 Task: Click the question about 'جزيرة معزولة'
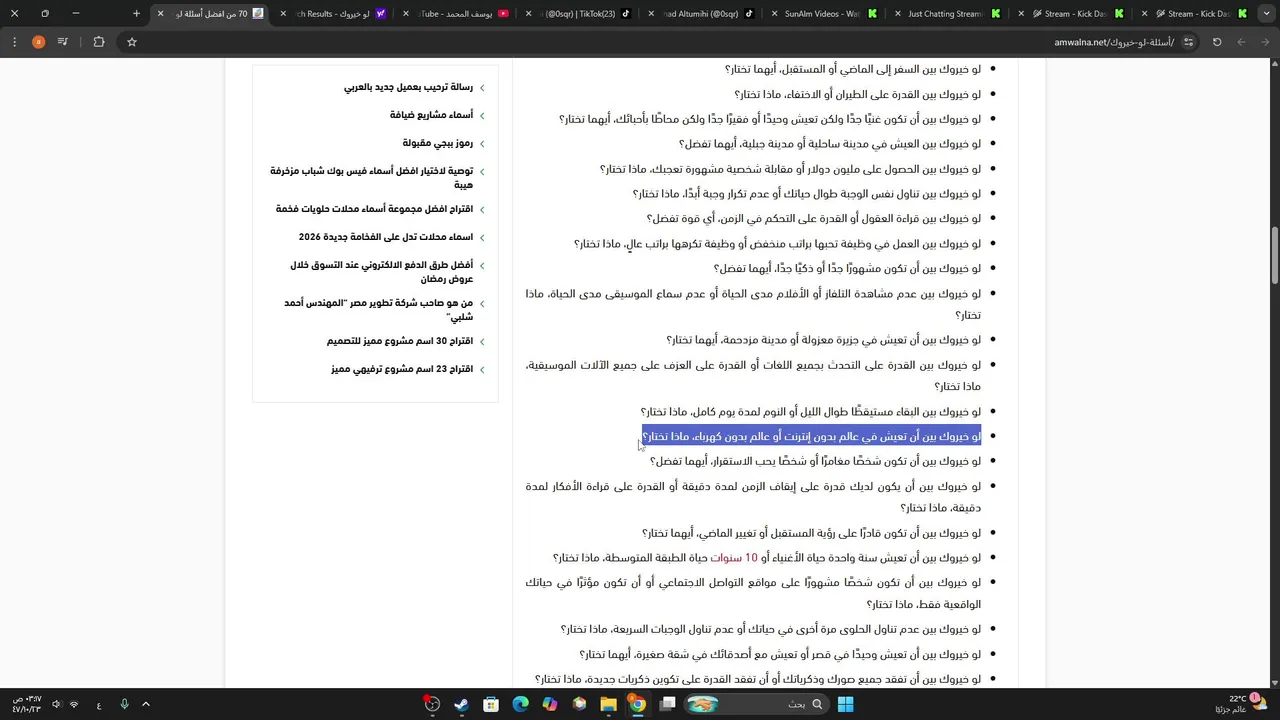[824, 340]
